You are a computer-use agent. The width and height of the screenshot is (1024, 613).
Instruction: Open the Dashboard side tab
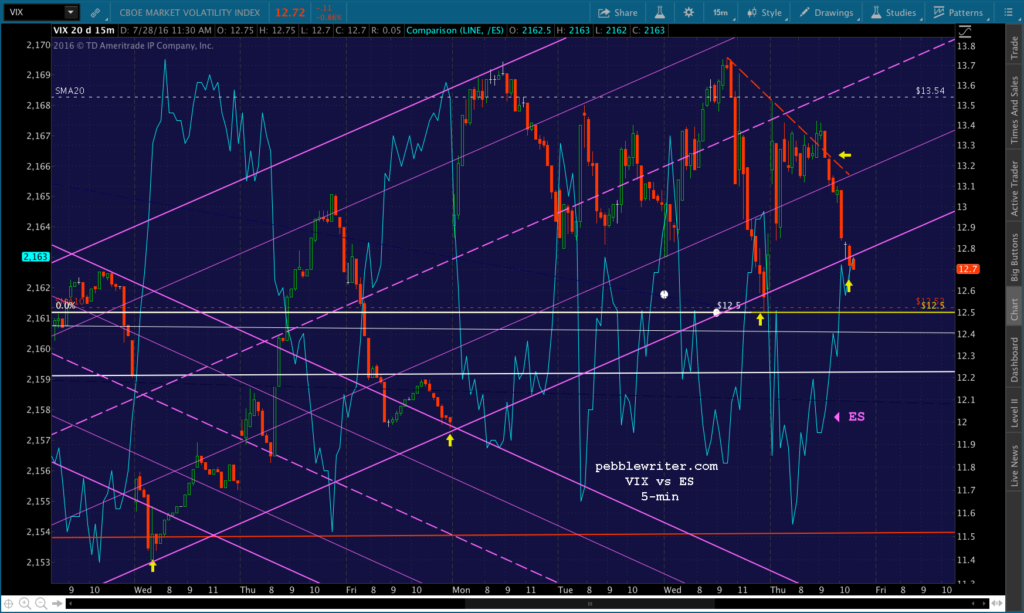click(x=1014, y=359)
